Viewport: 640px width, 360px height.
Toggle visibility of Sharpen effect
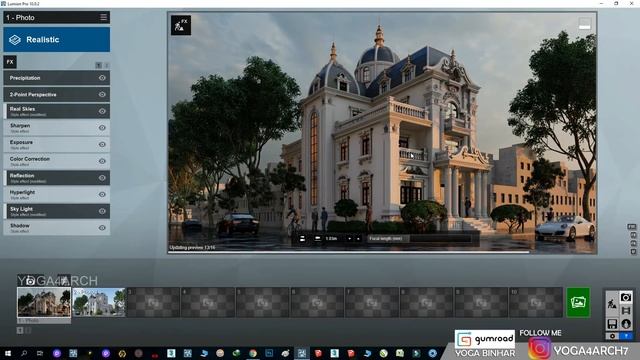102,128
